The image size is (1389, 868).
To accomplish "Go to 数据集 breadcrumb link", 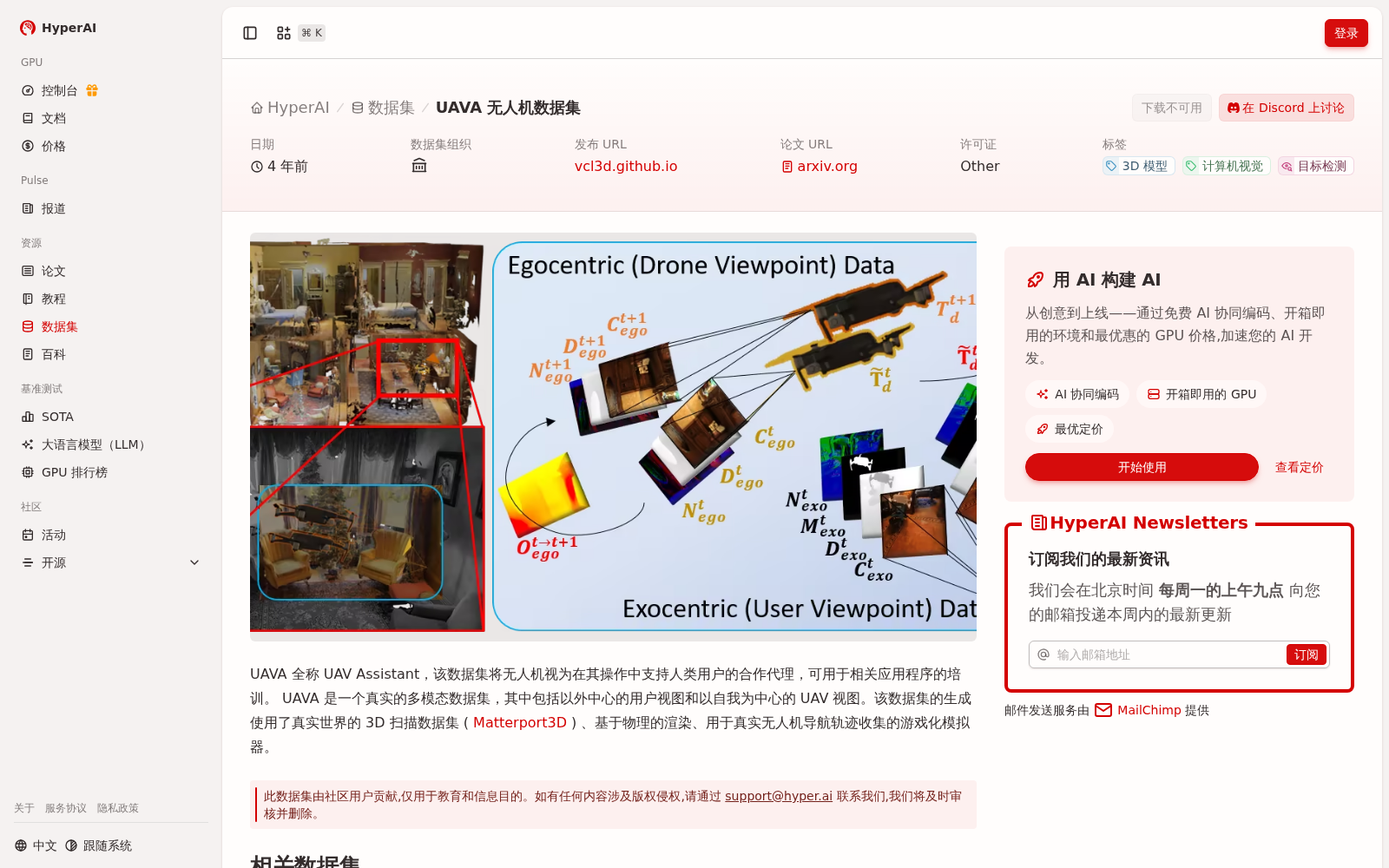I will (383, 108).
